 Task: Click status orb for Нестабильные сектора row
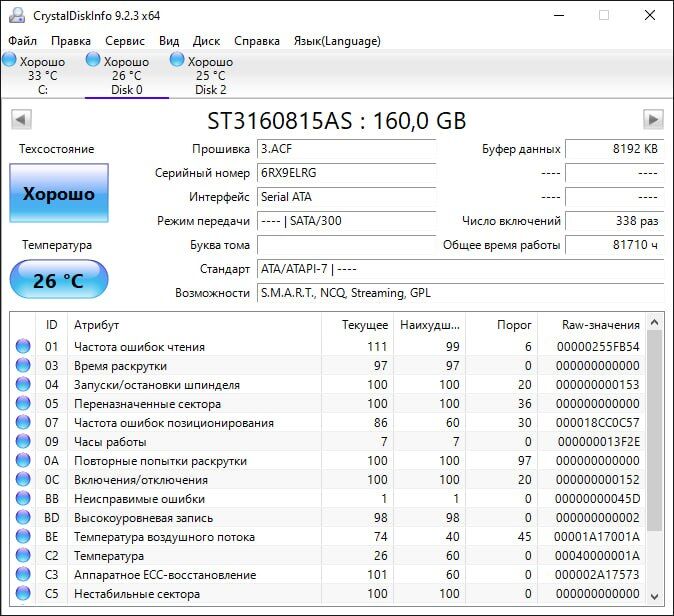[23, 594]
